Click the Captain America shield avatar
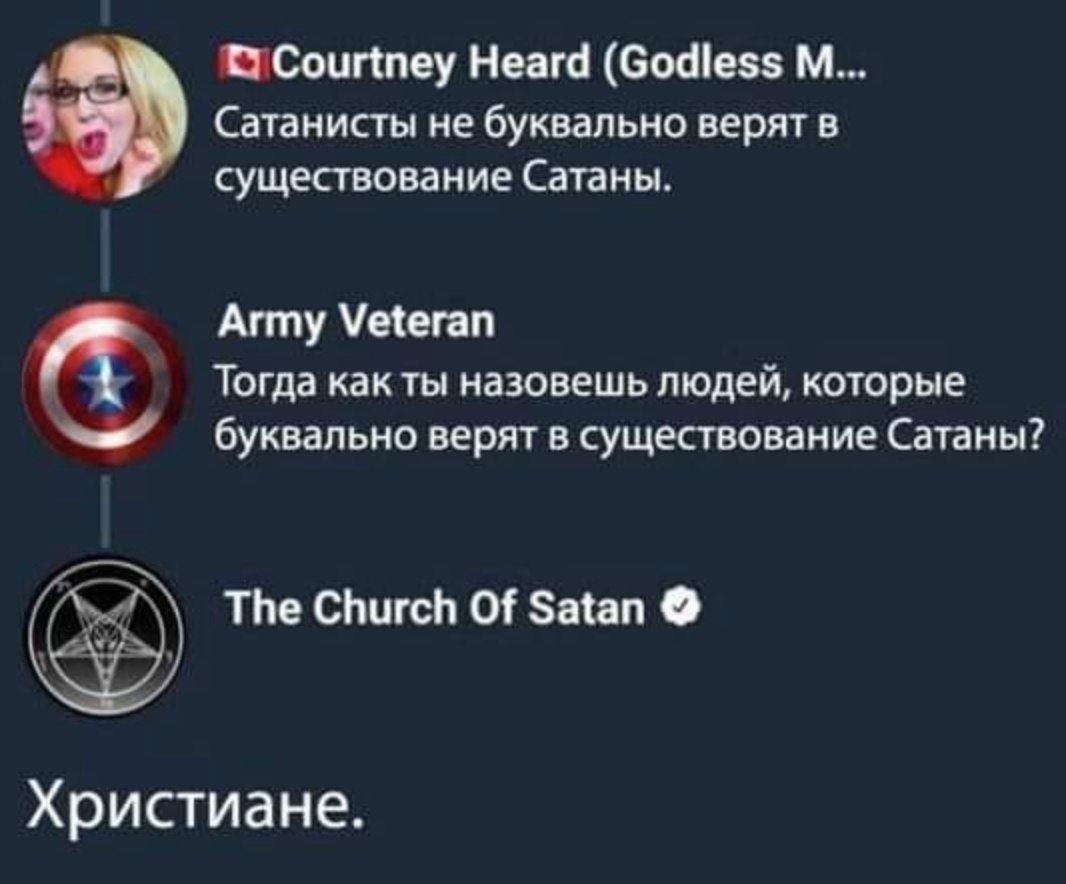 click(104, 384)
